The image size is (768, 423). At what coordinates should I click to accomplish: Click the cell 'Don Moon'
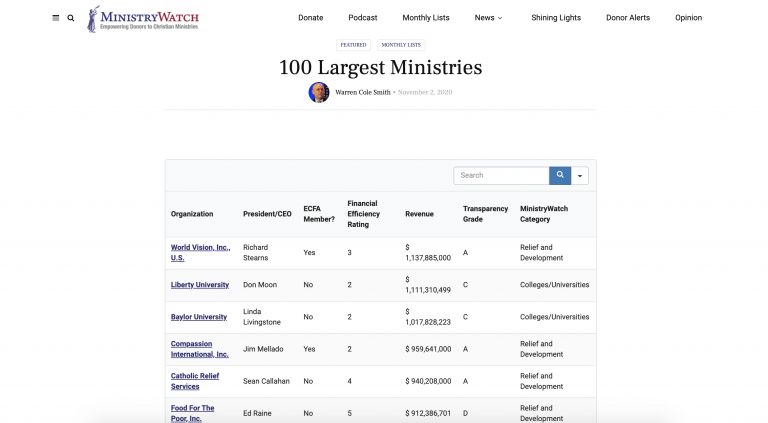[x=260, y=285]
